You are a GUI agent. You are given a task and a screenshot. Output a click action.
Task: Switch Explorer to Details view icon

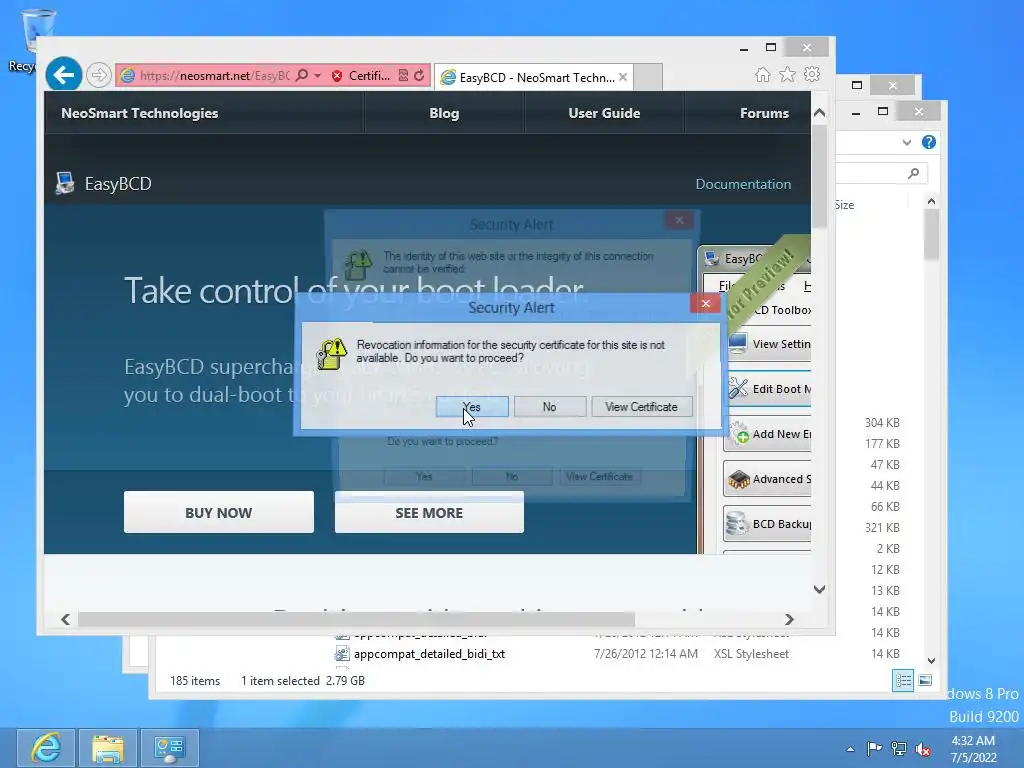(903, 680)
